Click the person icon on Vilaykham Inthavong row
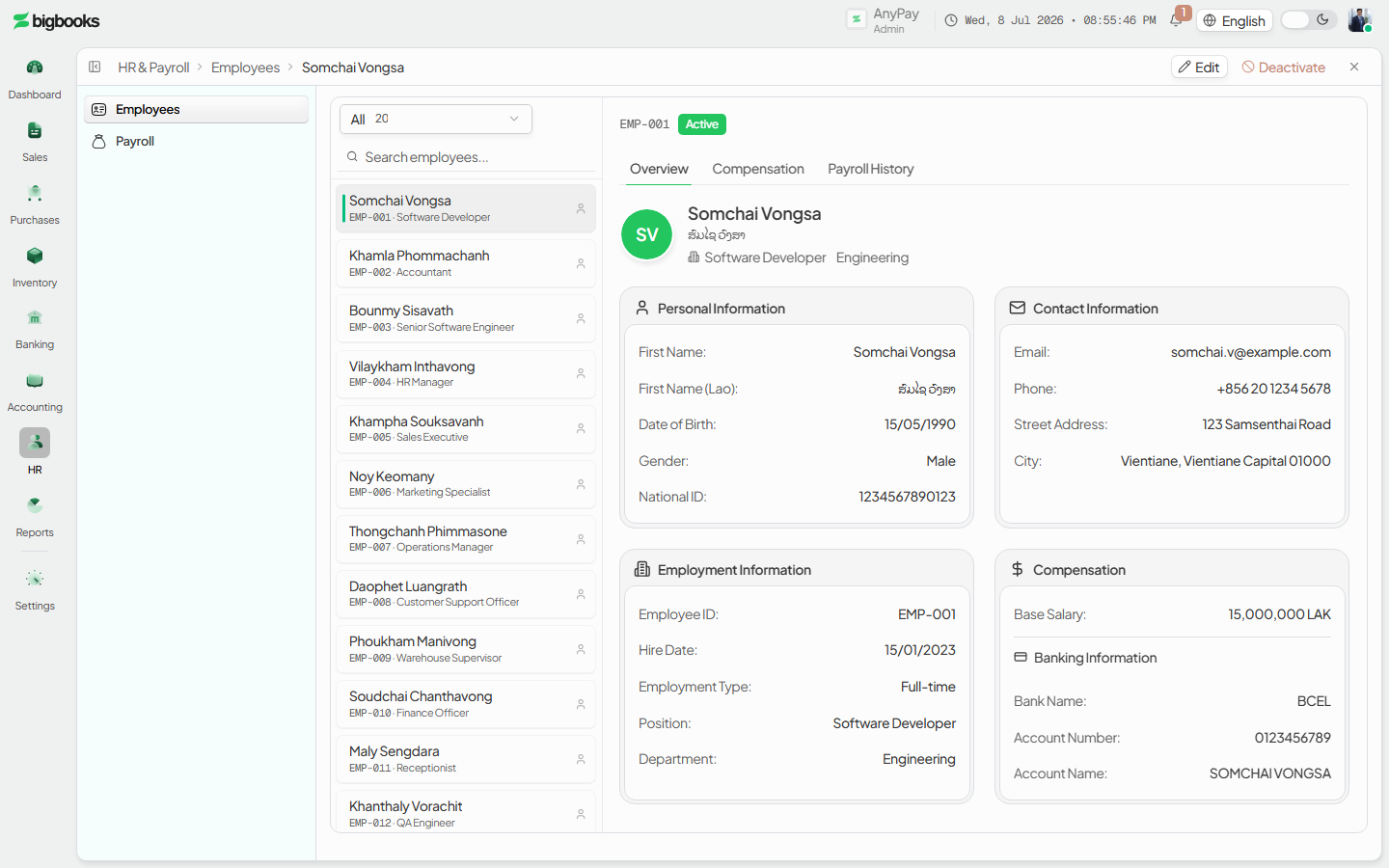This screenshot has height=868, width=1389. (581, 373)
